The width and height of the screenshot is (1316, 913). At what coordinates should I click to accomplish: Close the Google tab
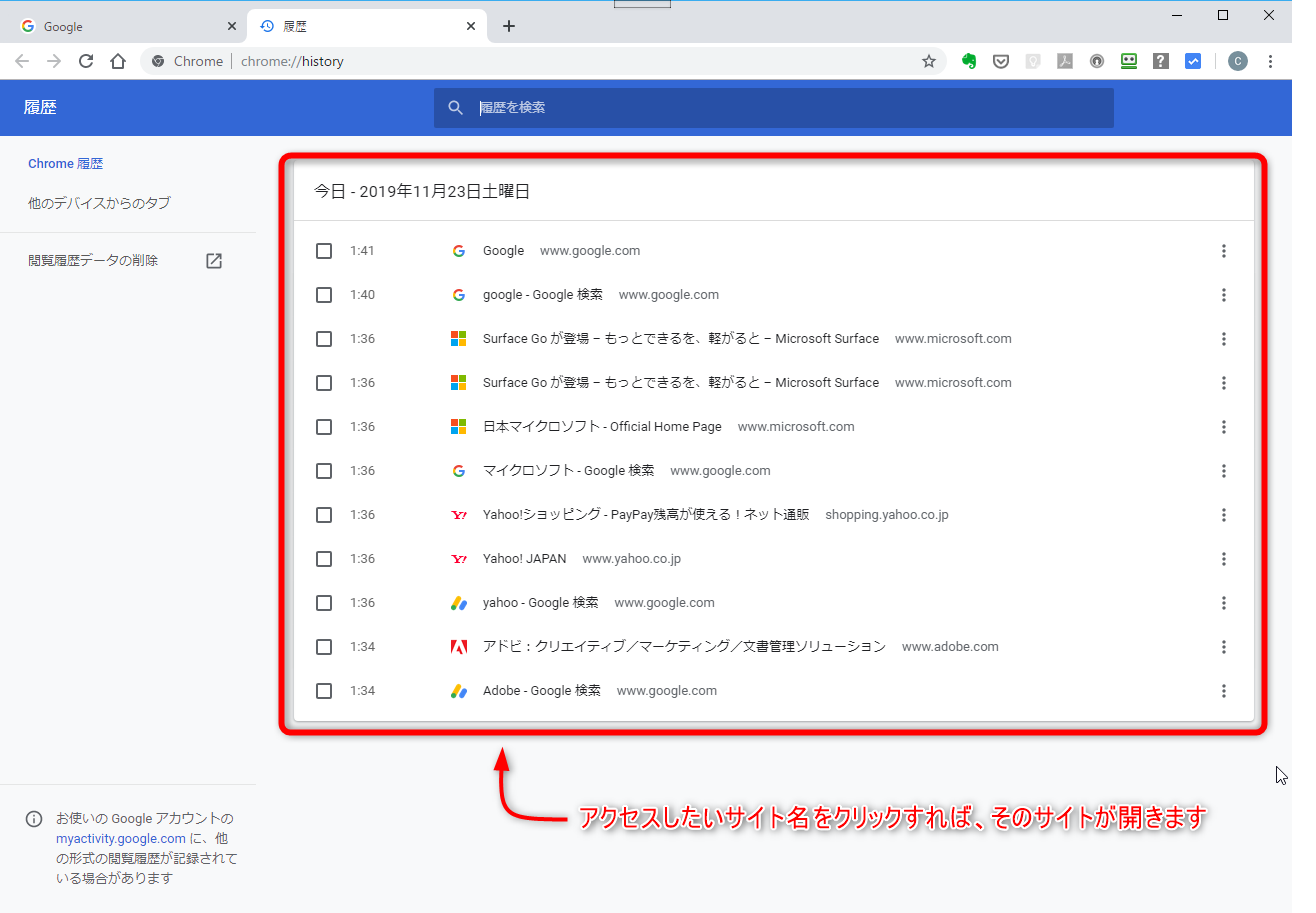[x=232, y=26]
